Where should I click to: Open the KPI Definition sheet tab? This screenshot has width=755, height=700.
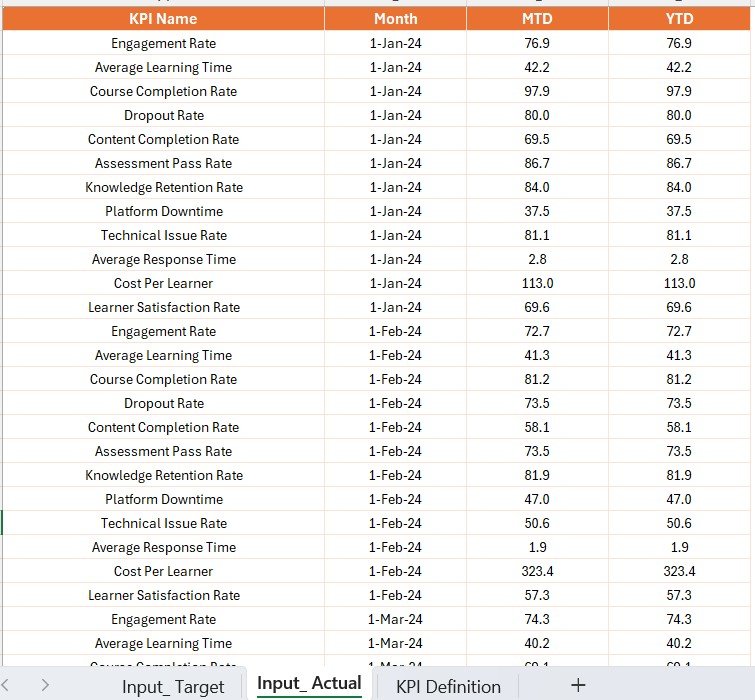448,686
